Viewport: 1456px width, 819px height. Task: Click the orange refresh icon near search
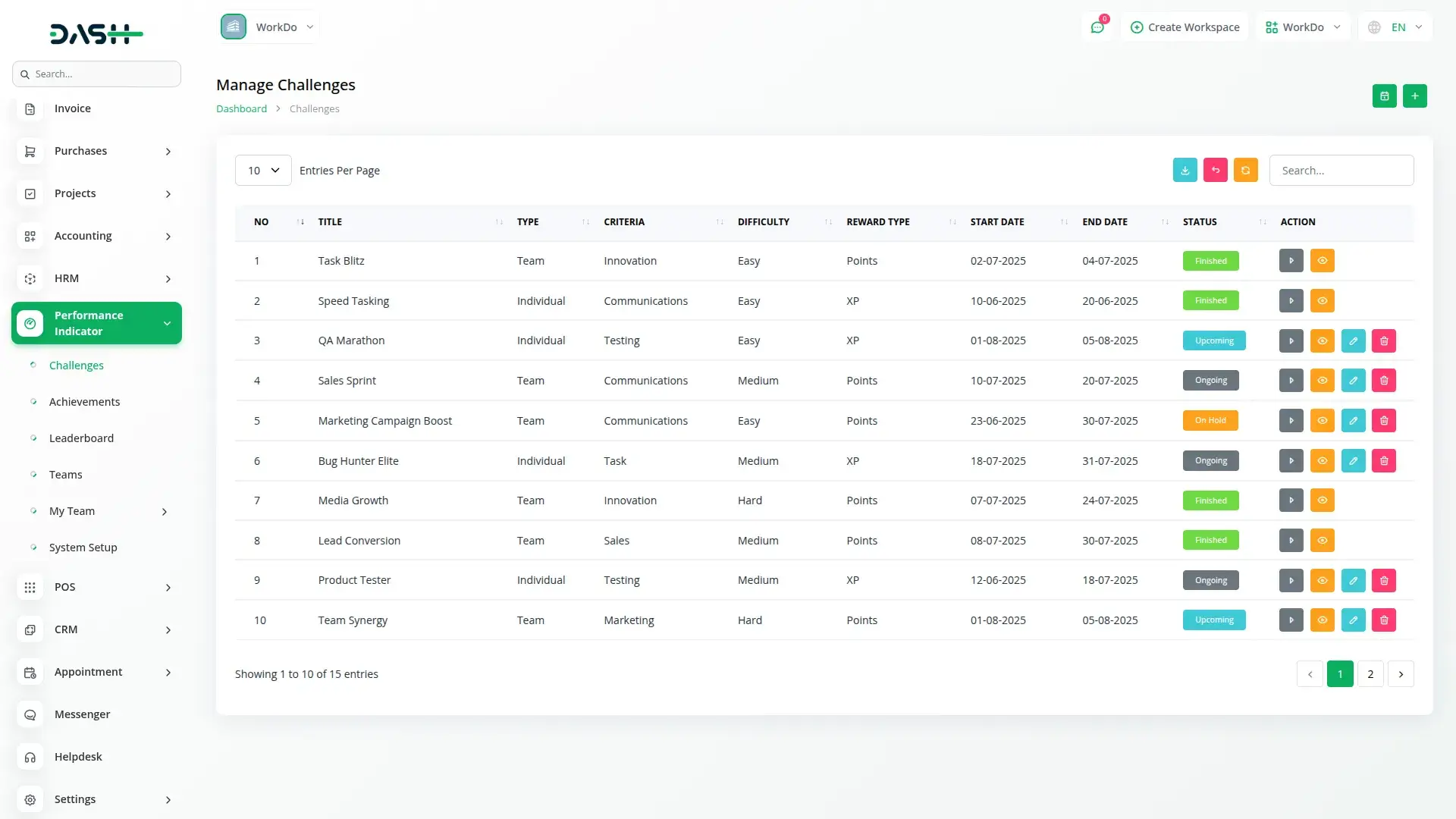(1245, 171)
